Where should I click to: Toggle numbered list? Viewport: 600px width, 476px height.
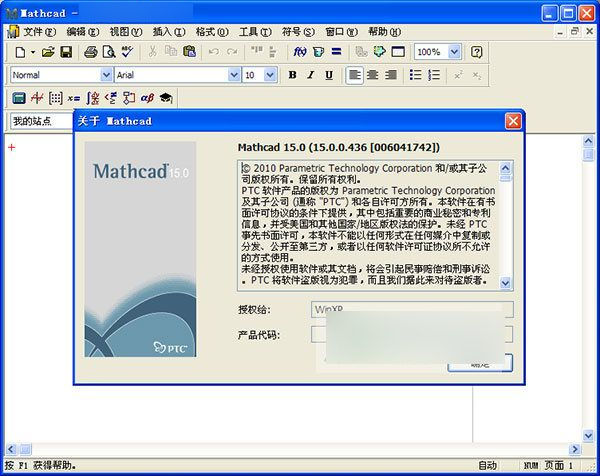point(434,75)
